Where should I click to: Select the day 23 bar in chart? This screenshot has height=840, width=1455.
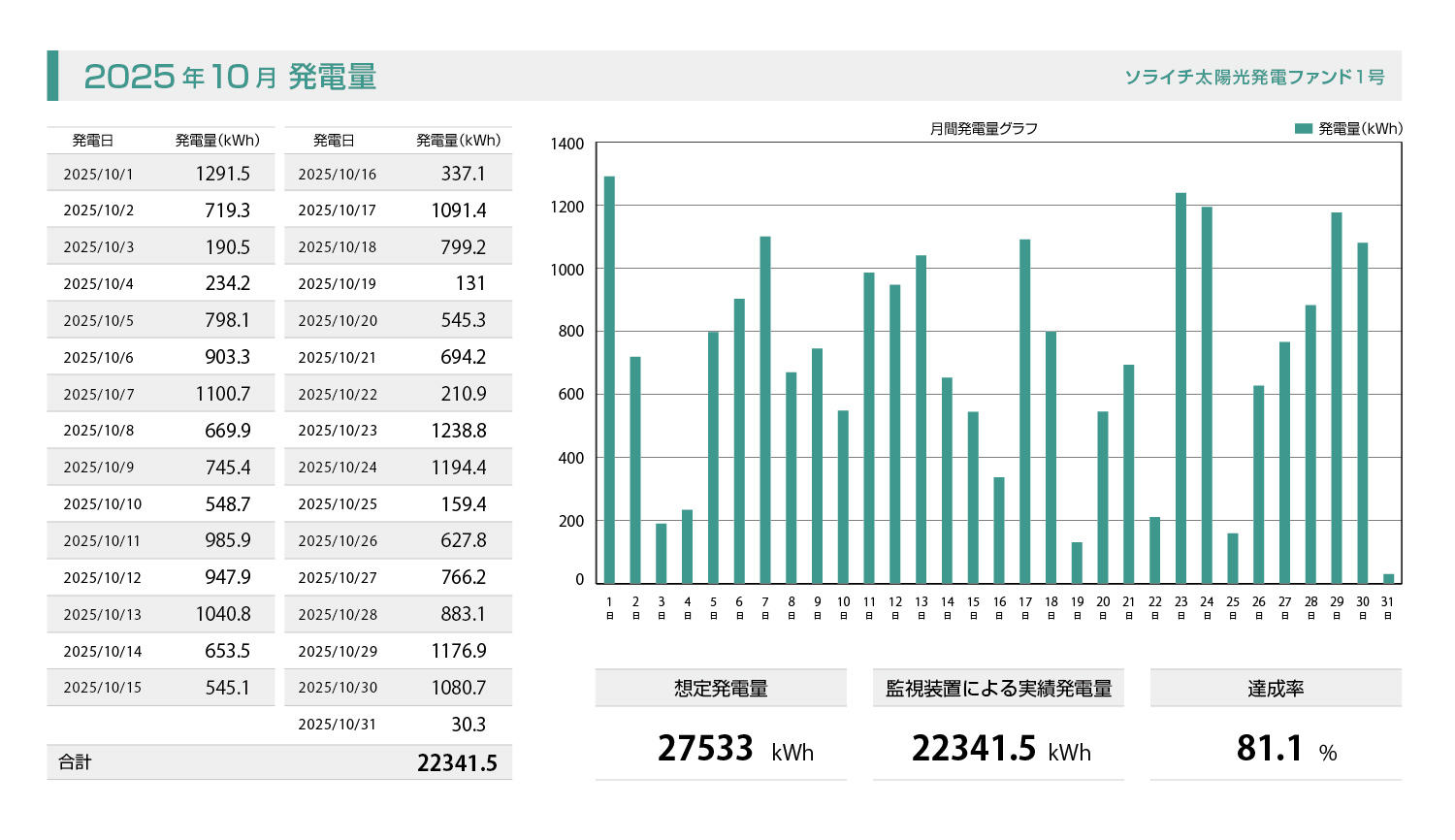(1180, 388)
